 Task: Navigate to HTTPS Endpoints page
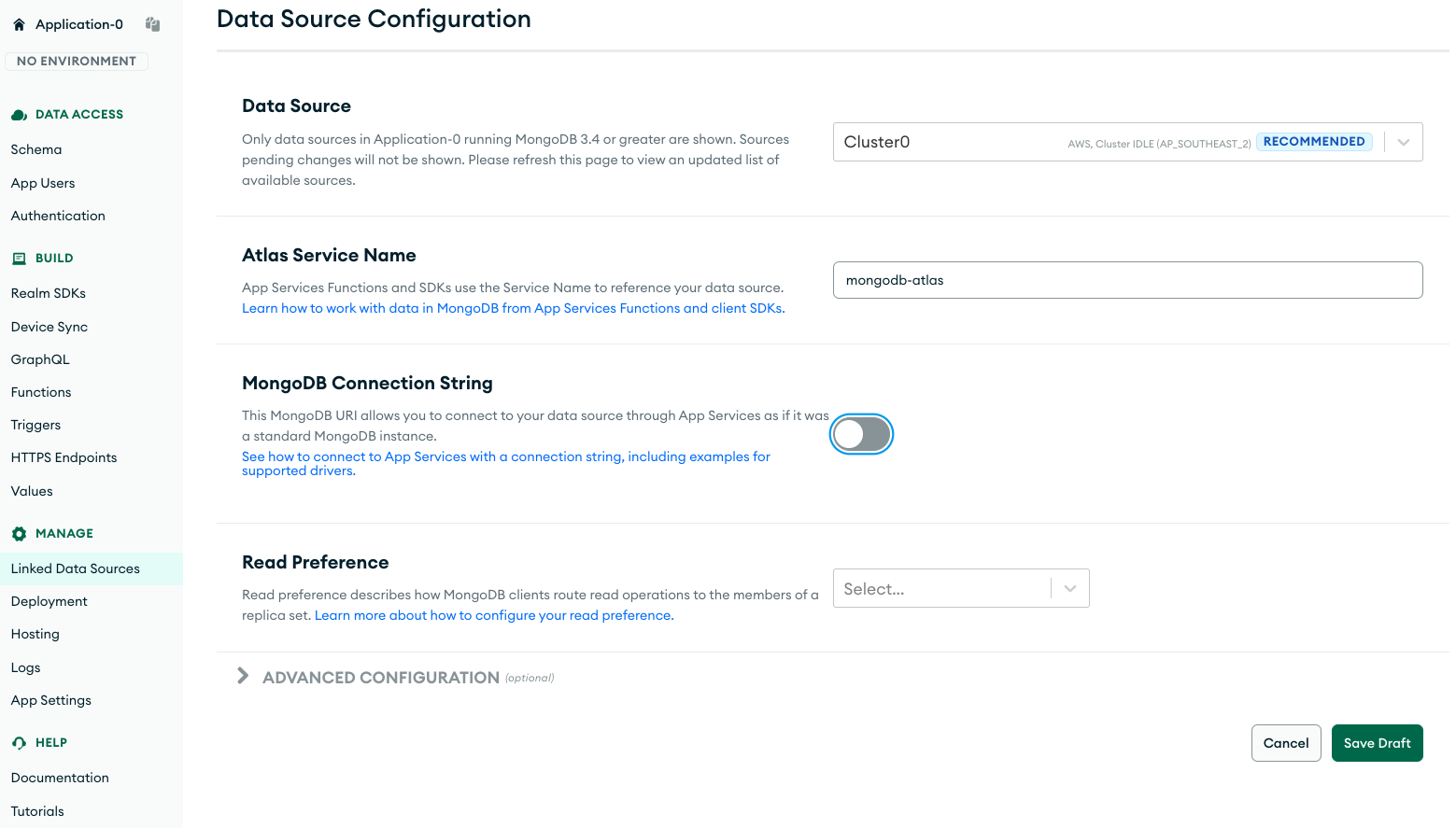64,457
